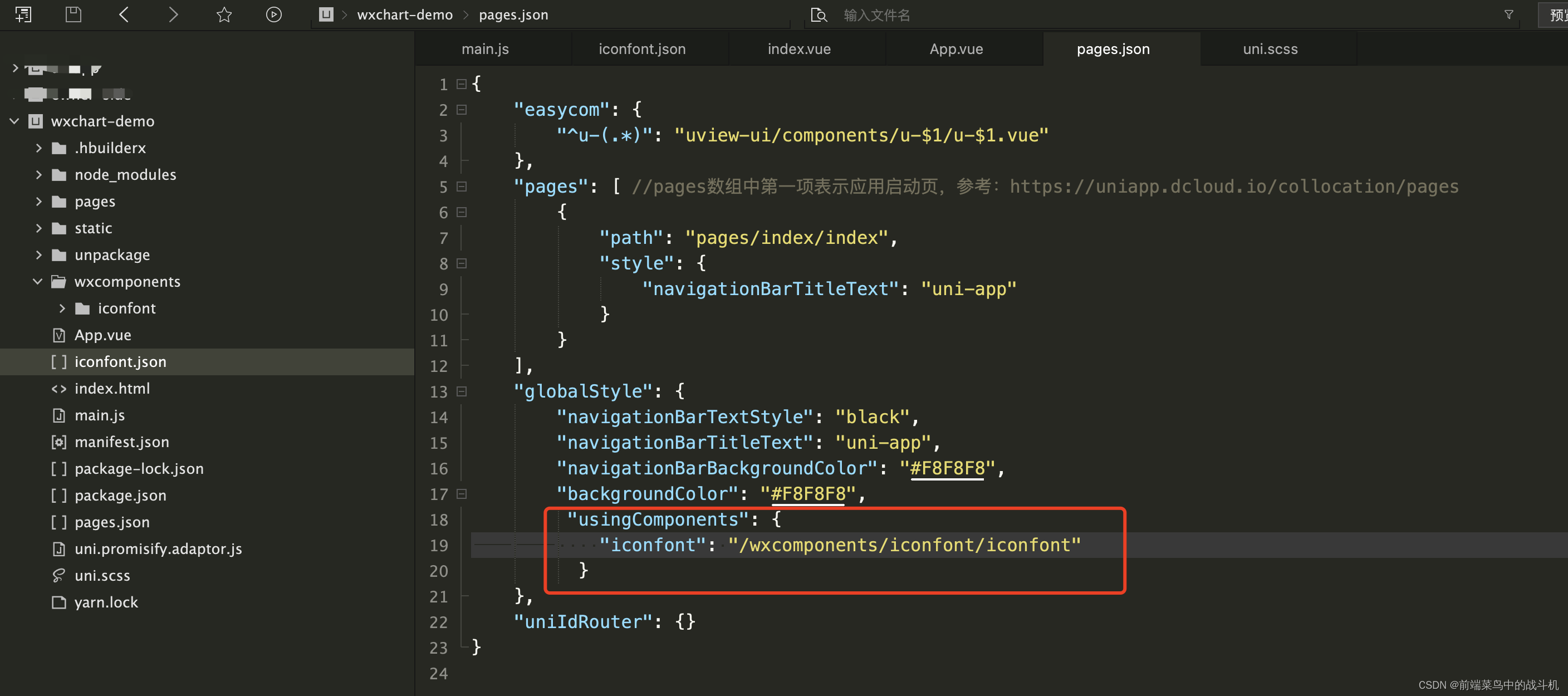Click the 预览 preview button
Screen dimensions: 1568x696
tap(1556, 14)
